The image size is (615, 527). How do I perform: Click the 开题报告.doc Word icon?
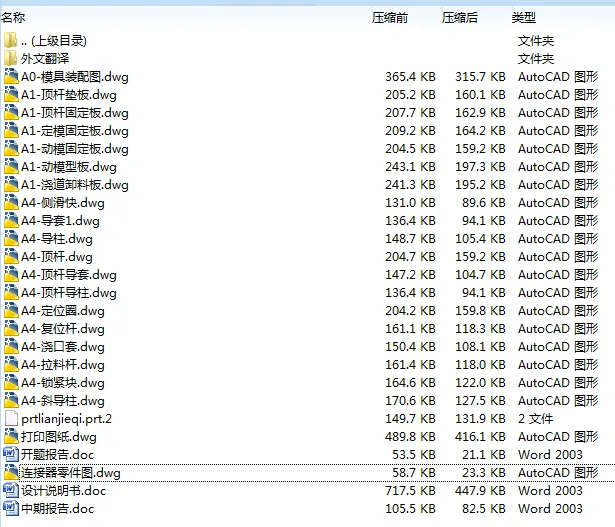[x=11, y=454]
